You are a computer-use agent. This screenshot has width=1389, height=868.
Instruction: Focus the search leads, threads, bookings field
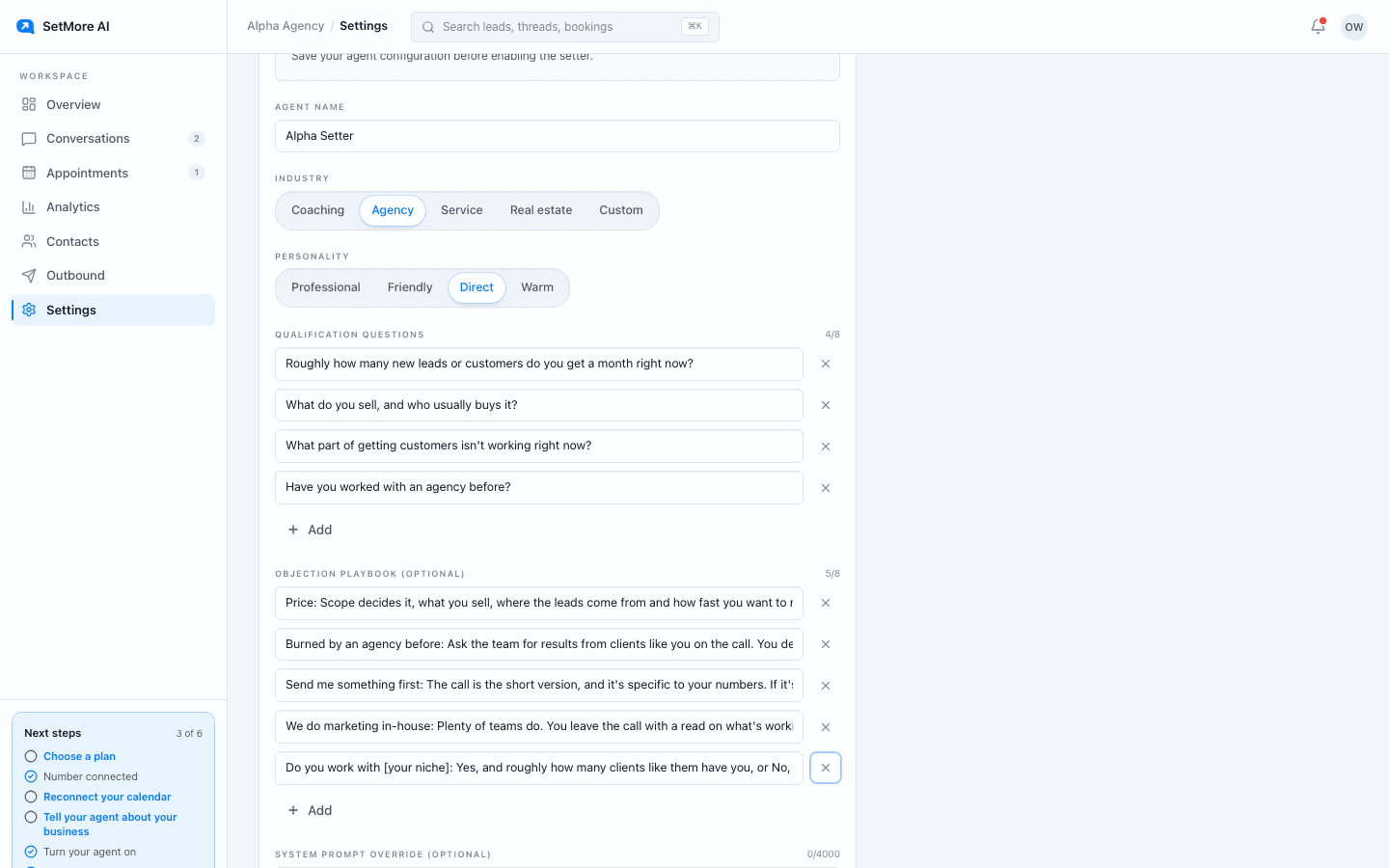coord(565,27)
